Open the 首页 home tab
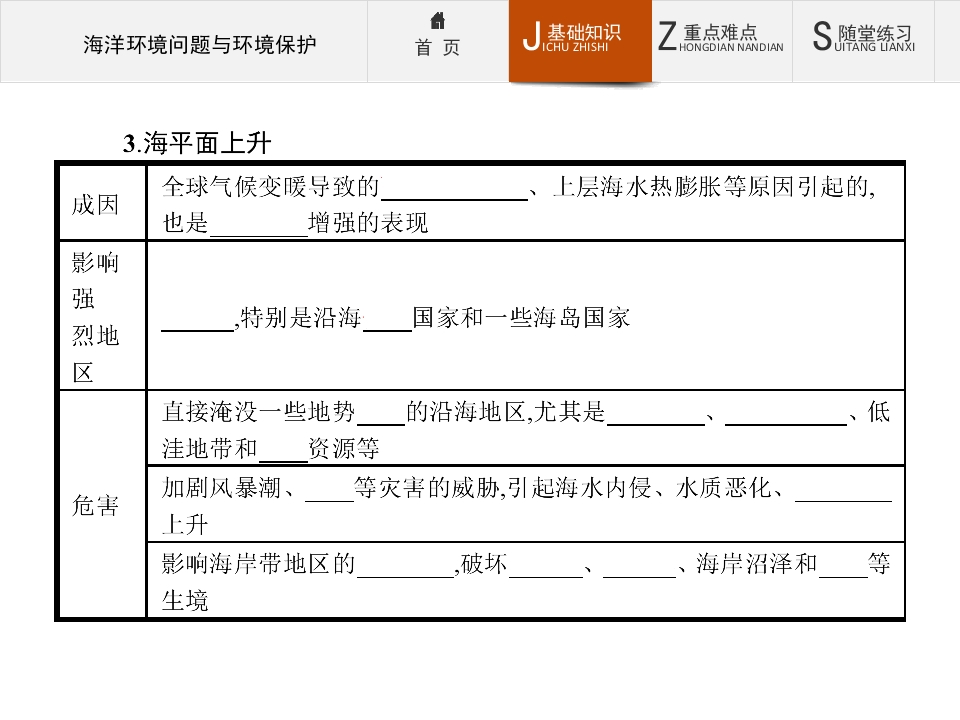Image resolution: width=960 pixels, height=720 pixels. [x=437, y=42]
